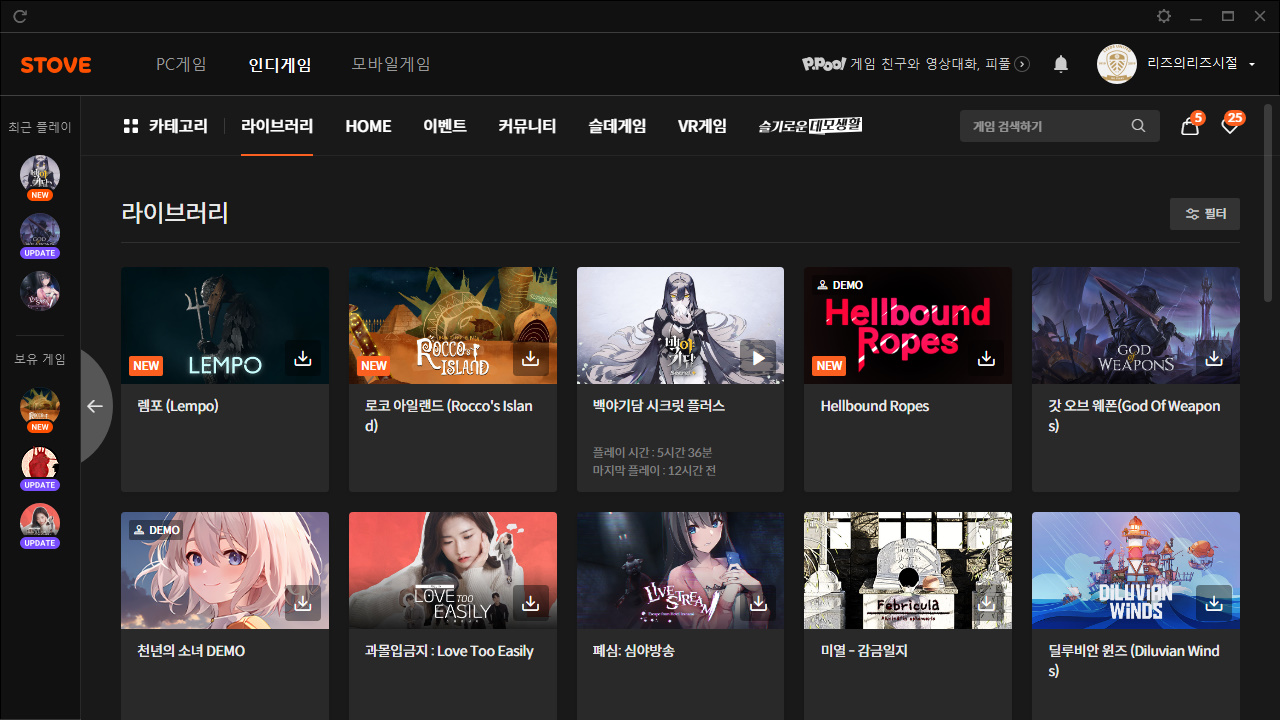Open last owned game icon in sidebar

(x=40, y=524)
